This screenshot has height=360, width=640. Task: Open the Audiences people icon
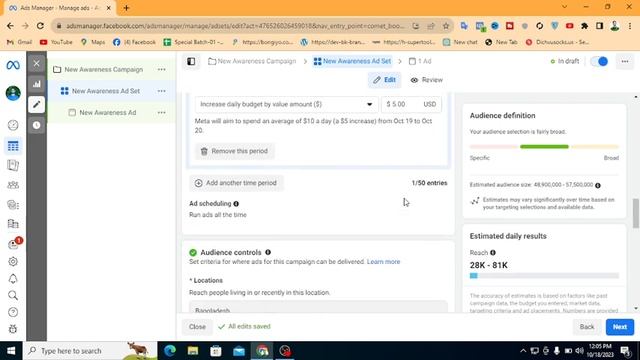(13, 185)
